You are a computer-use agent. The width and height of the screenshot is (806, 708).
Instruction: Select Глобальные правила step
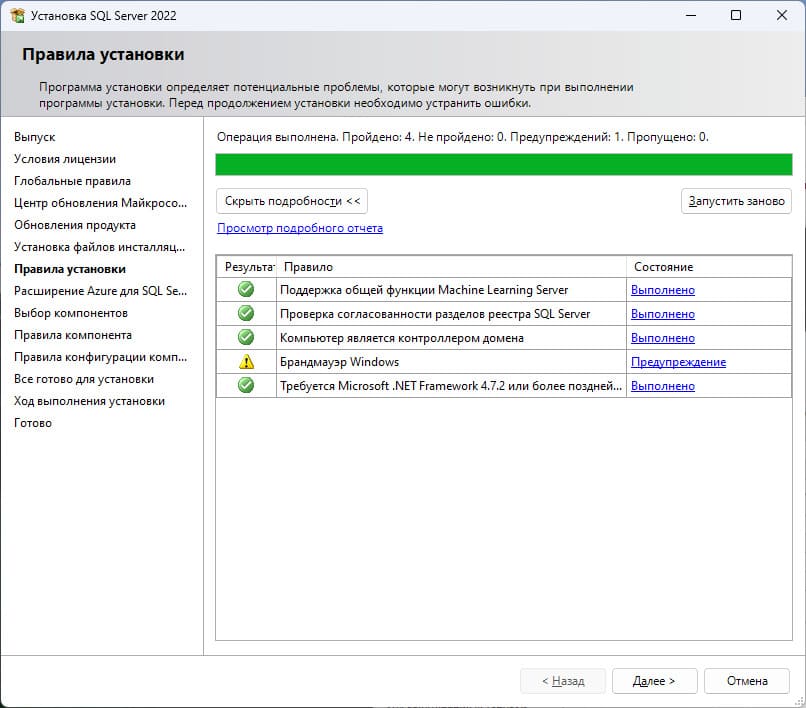pos(72,181)
